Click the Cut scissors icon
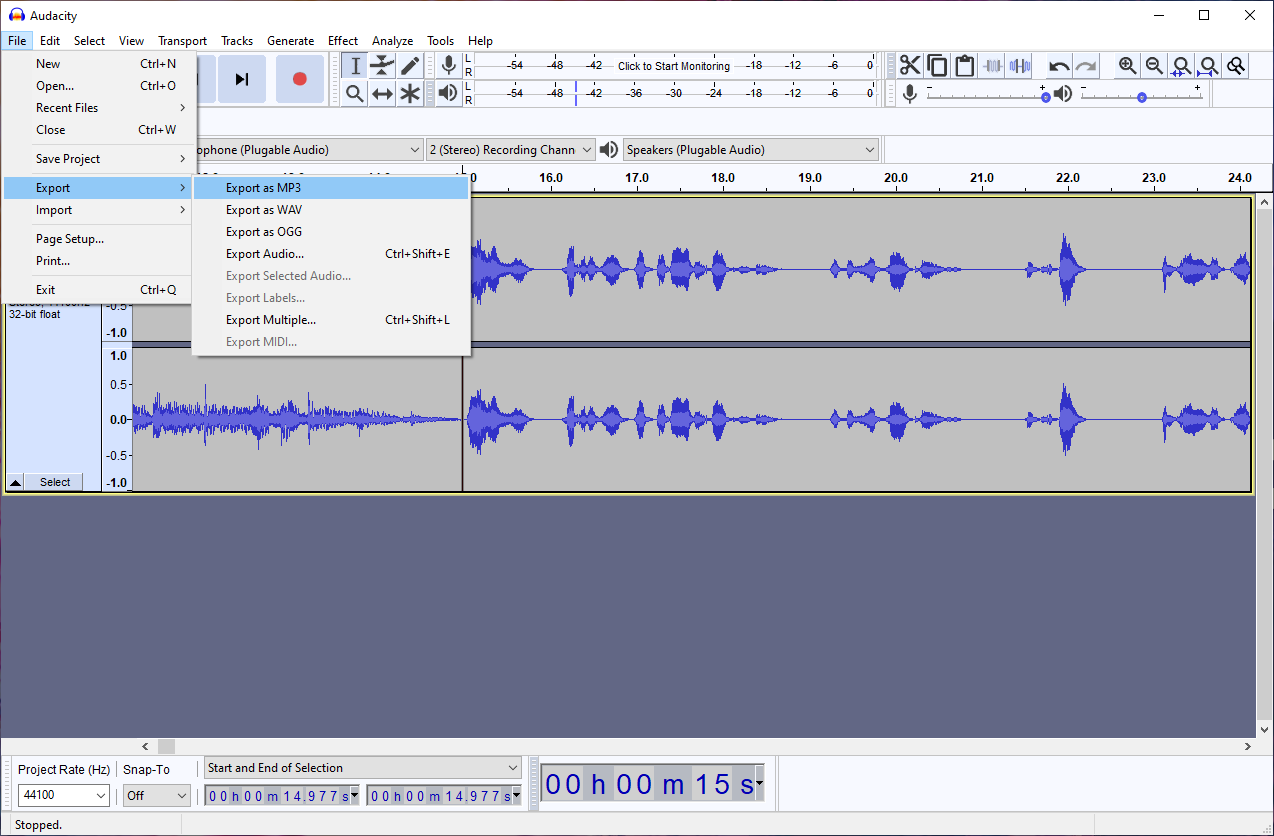 click(909, 66)
